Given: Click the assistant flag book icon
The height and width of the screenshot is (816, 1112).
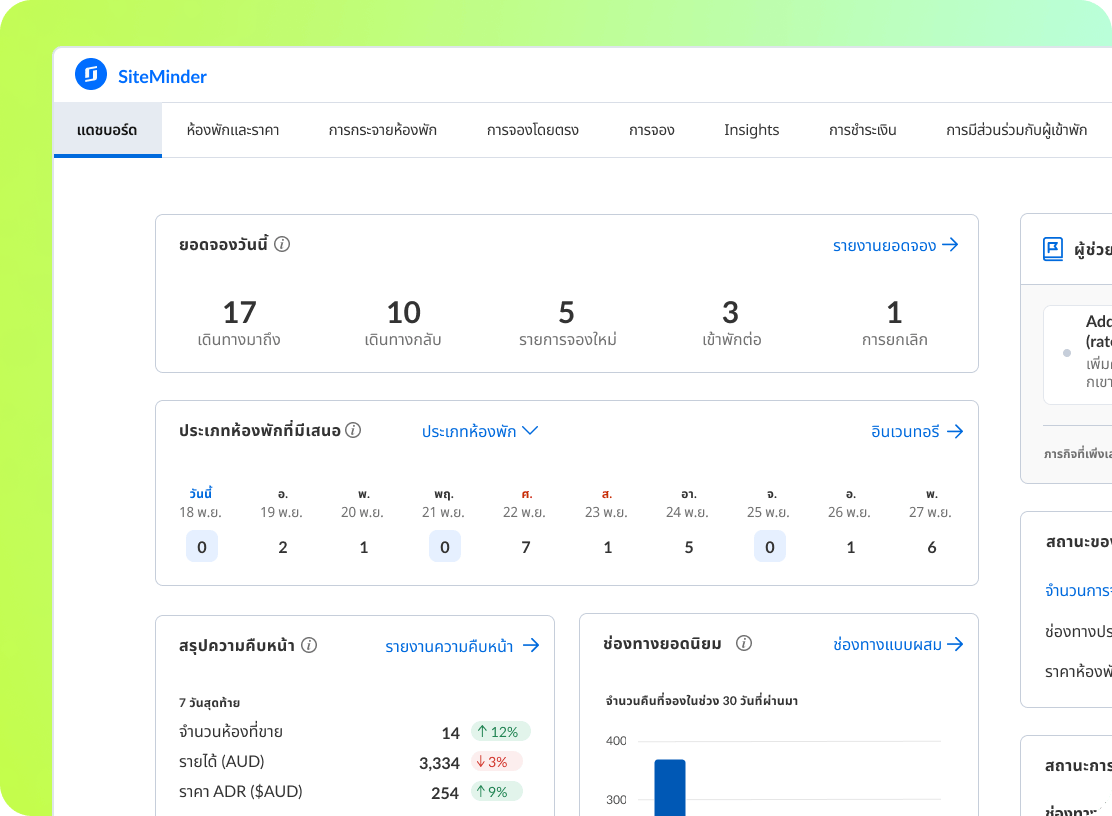Looking at the screenshot, I should (1052, 249).
